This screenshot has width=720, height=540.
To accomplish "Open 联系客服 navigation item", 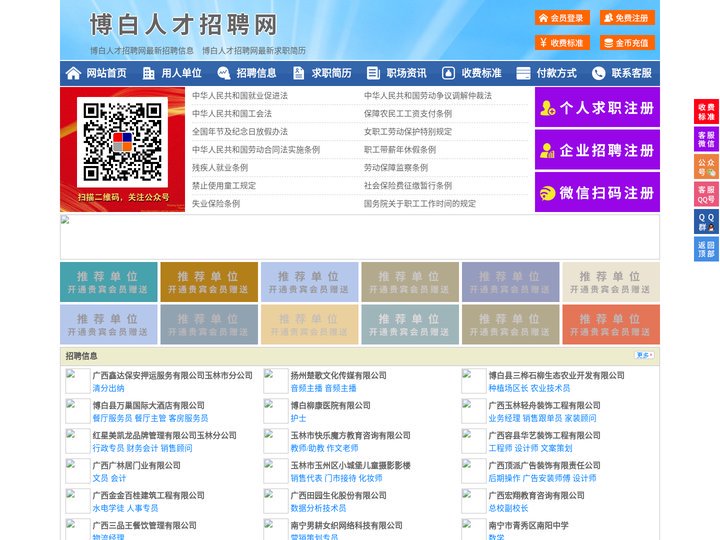I will tap(623, 73).
